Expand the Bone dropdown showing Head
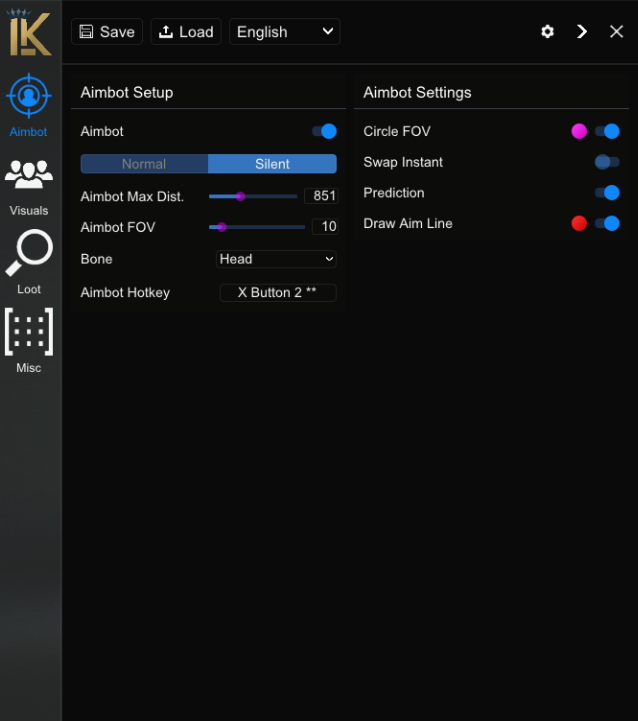 (277, 259)
